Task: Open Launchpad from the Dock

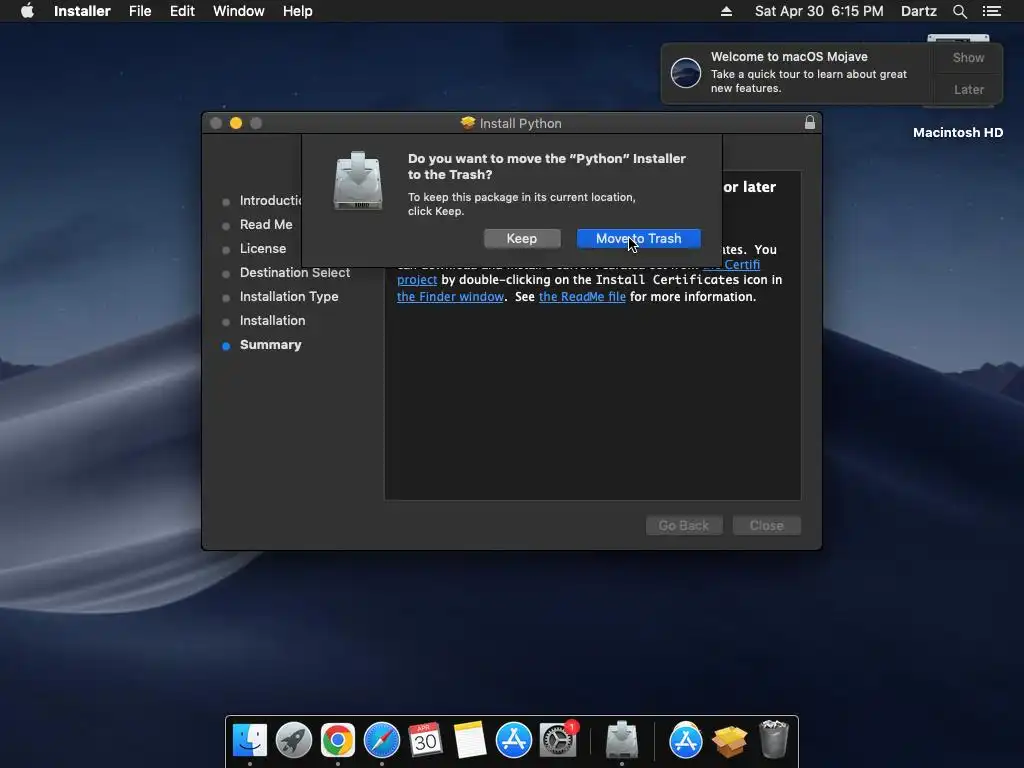Action: pos(294,741)
